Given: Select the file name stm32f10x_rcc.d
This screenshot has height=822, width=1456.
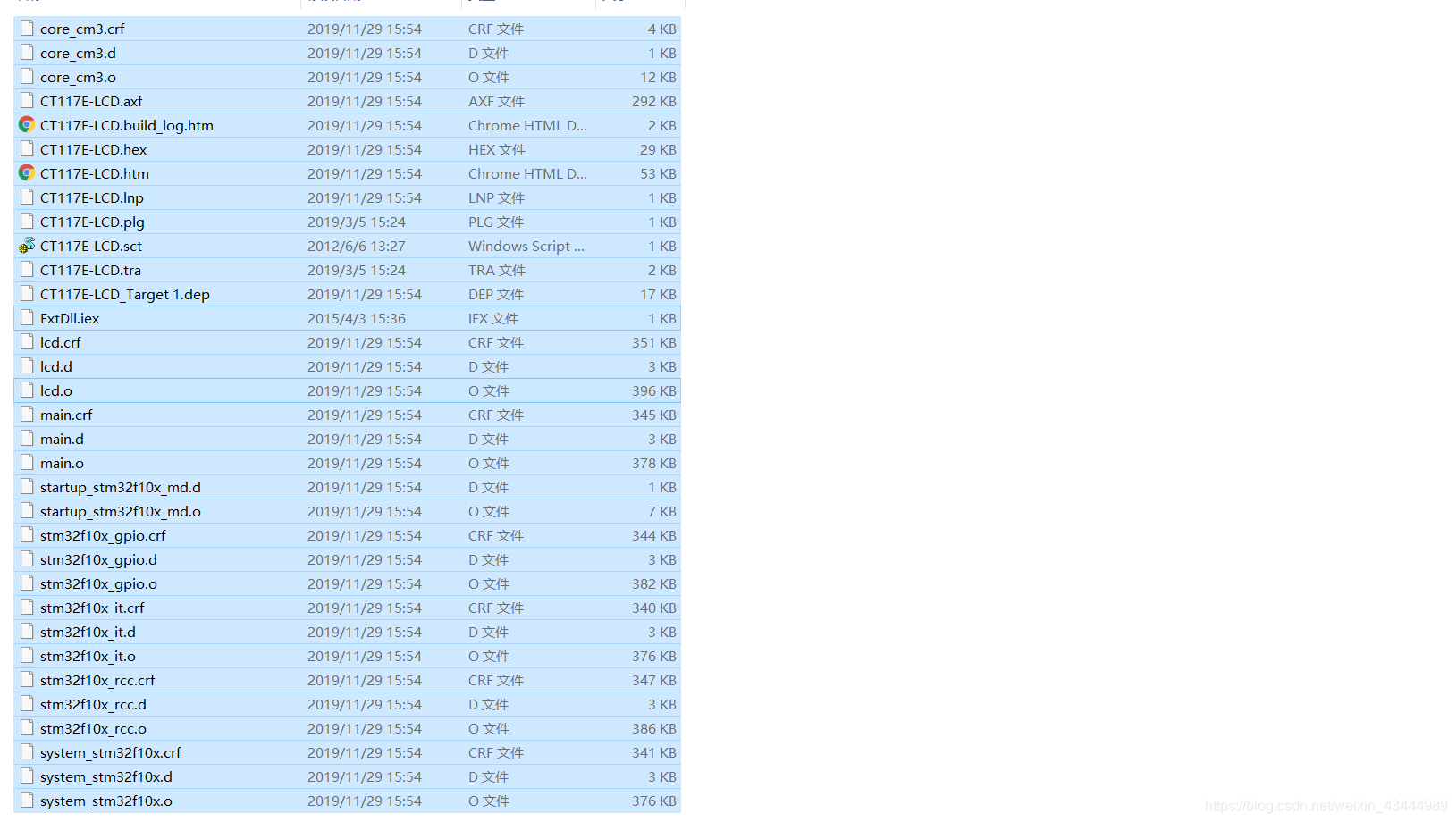Looking at the screenshot, I should pyautogui.click(x=93, y=704).
